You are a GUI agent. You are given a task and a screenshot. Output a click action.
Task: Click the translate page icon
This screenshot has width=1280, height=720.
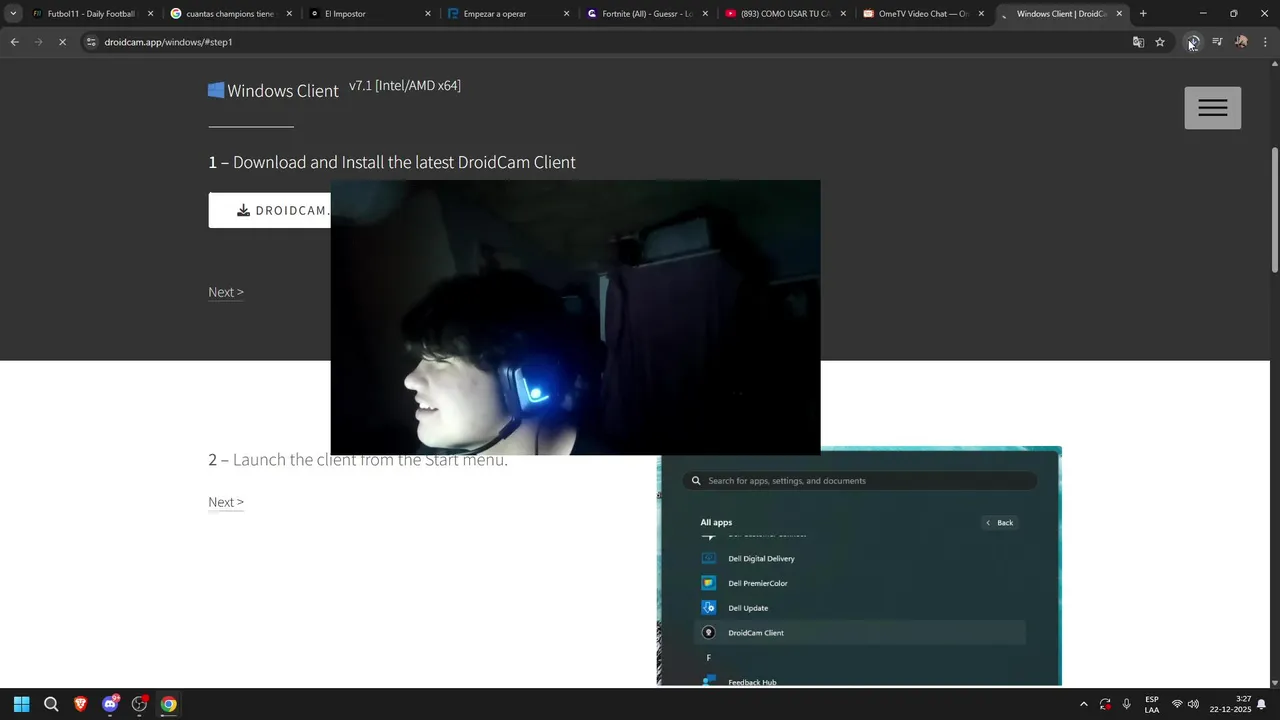point(1138,42)
